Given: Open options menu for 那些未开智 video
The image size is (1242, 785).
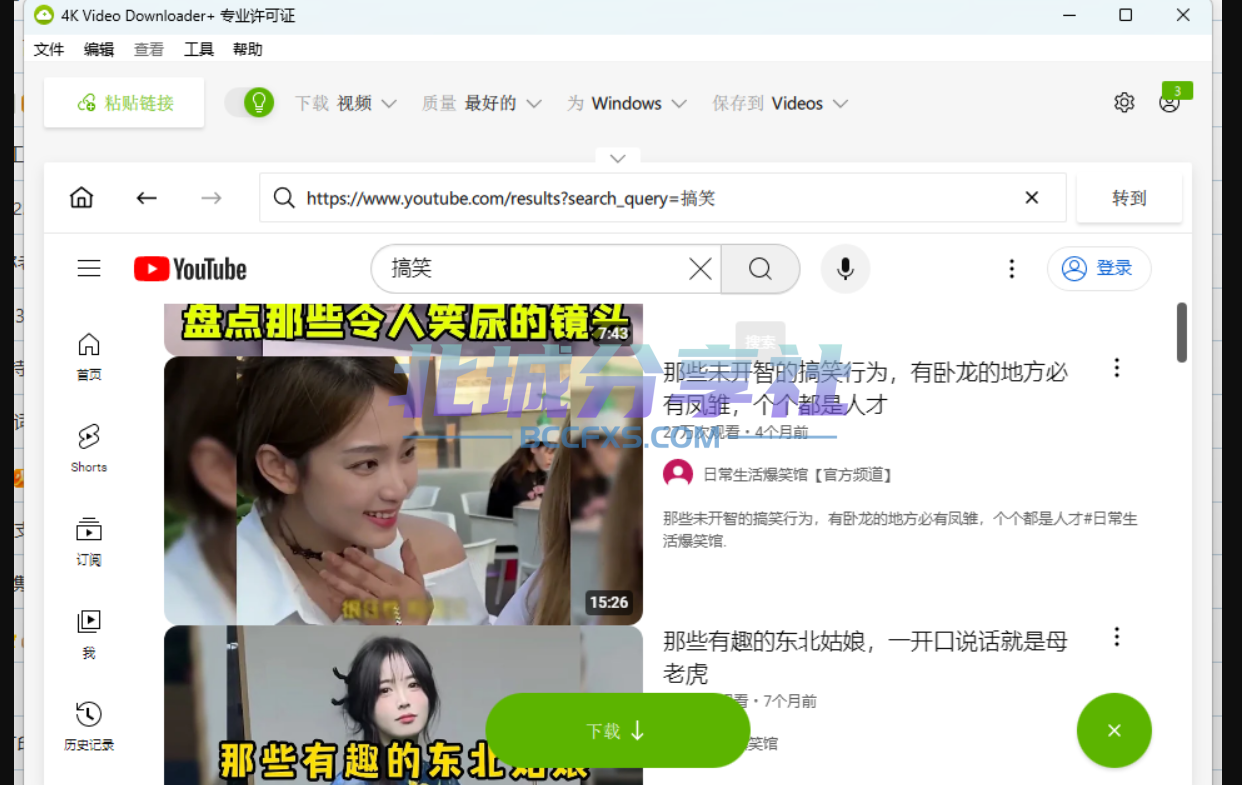Looking at the screenshot, I should tap(1117, 368).
